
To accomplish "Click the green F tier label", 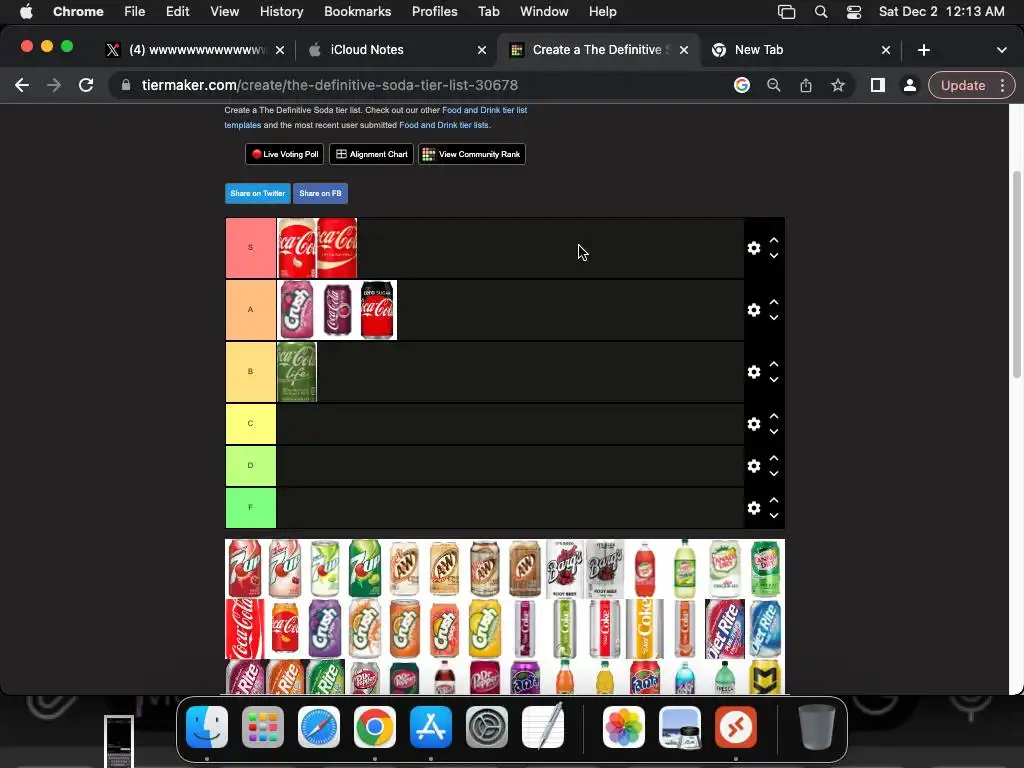I will point(251,507).
